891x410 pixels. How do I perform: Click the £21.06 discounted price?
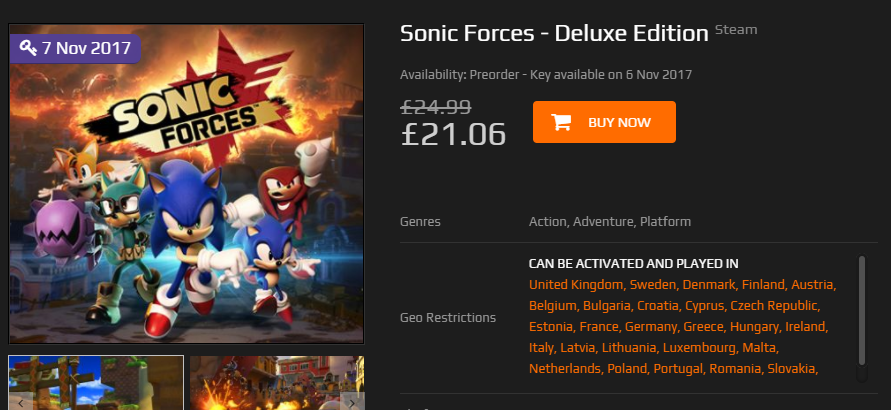click(453, 134)
